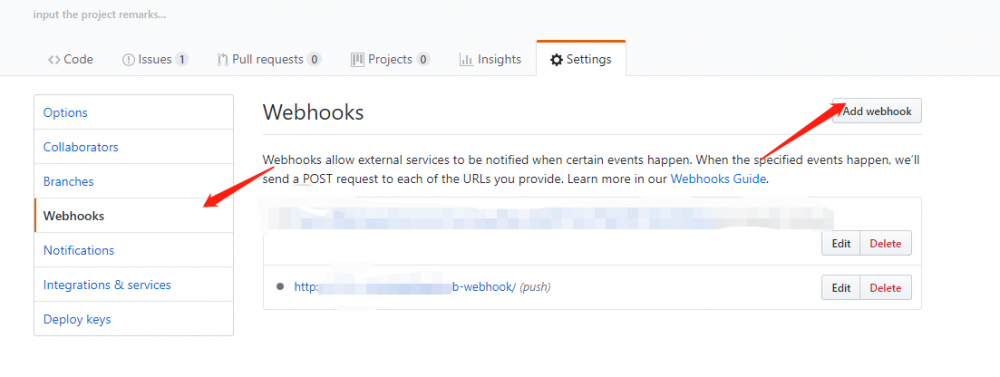The image size is (1000, 377).
Task: Click the b-webhook status dot
Action: (279, 287)
